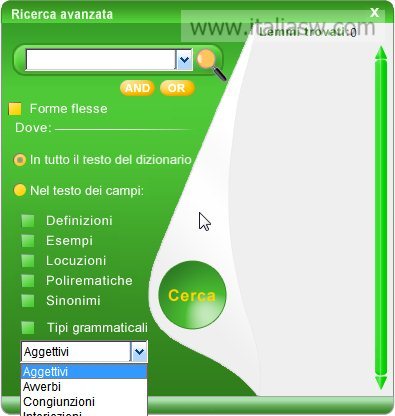Click the results scrollbar up arrow
This screenshot has width=395, height=416.
click(381, 53)
